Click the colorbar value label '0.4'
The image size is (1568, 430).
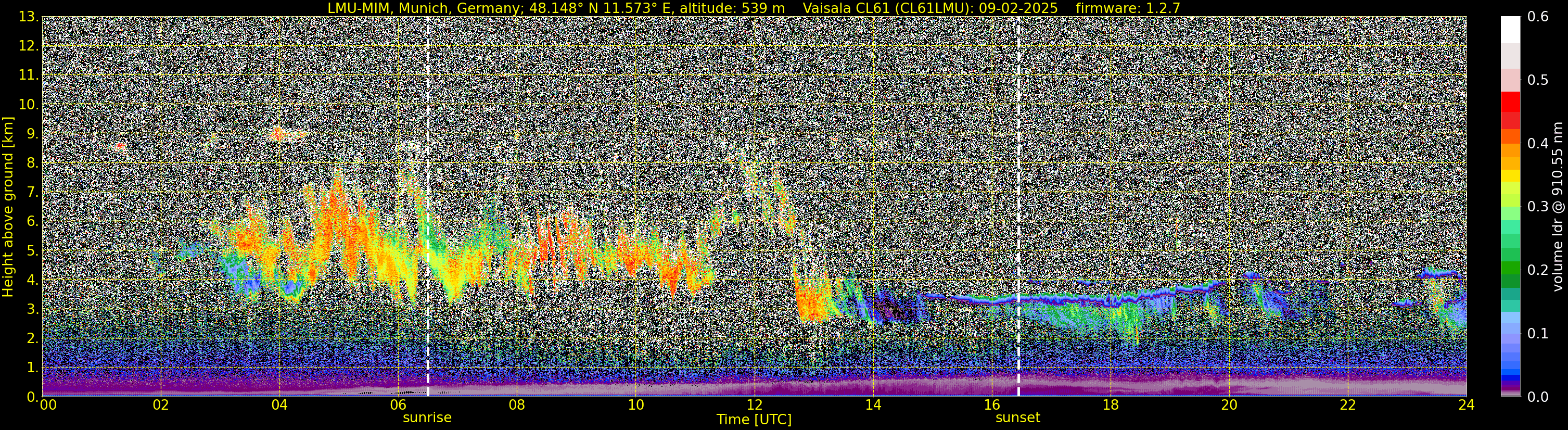(x=1538, y=144)
